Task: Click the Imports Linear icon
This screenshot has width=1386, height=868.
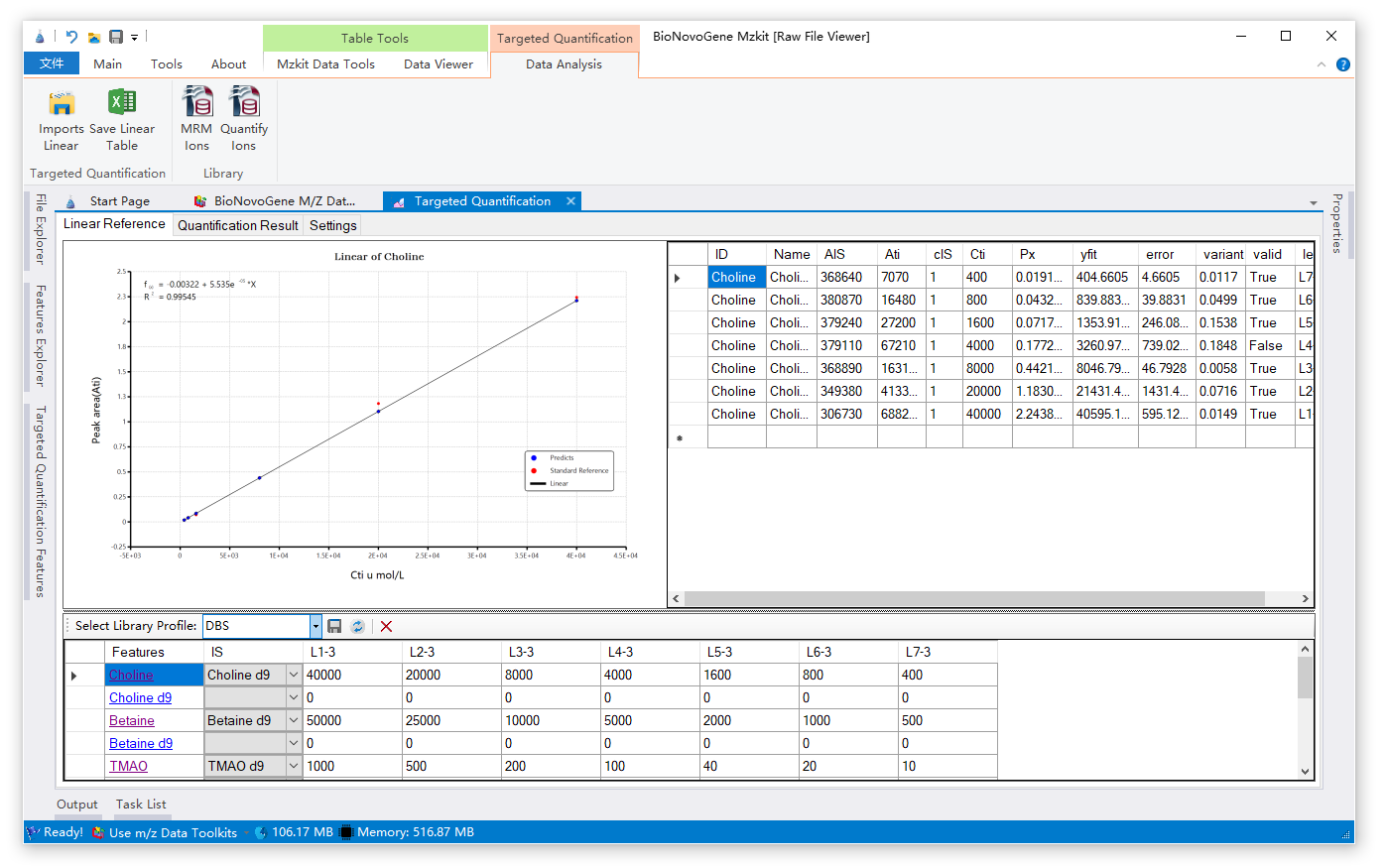Action: (x=62, y=103)
